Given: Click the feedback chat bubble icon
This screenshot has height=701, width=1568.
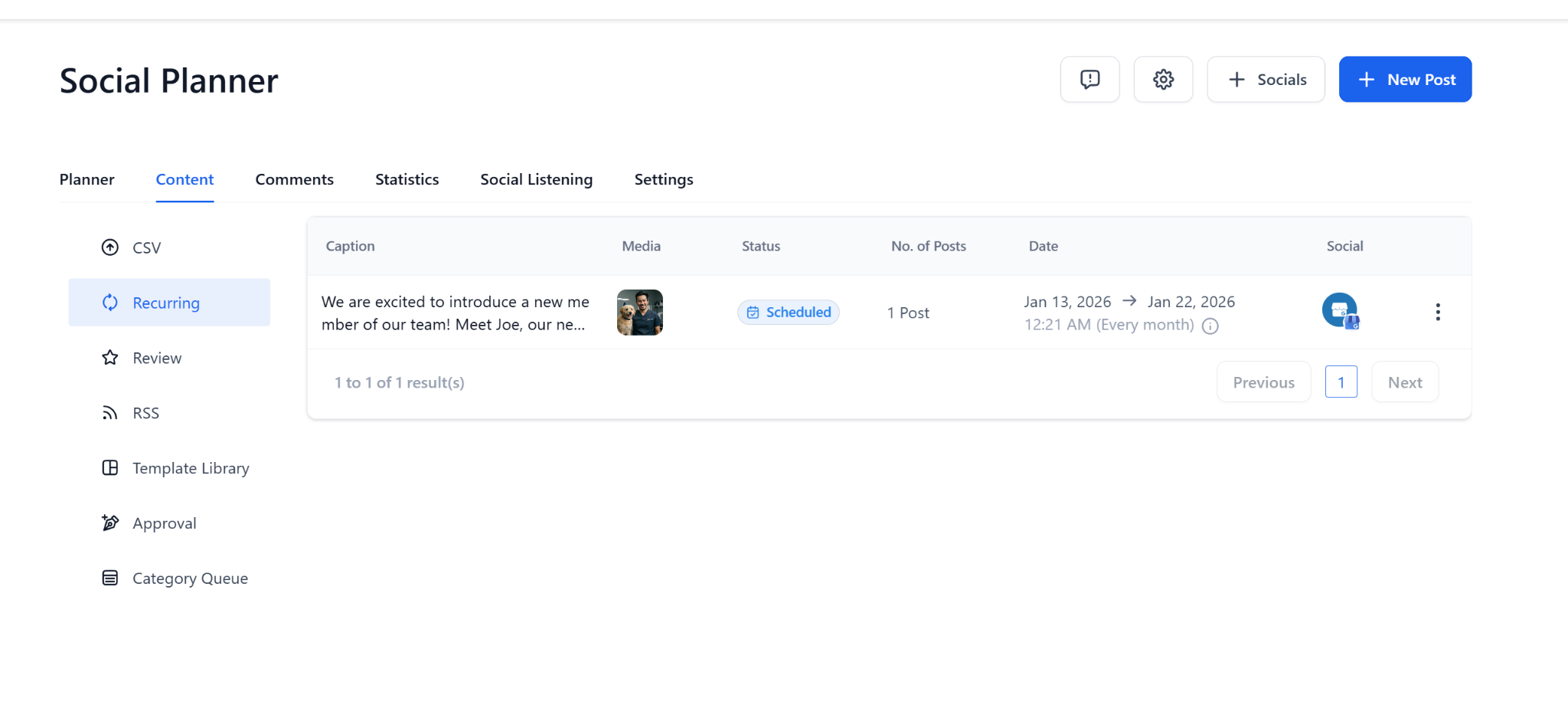Looking at the screenshot, I should click(1089, 79).
